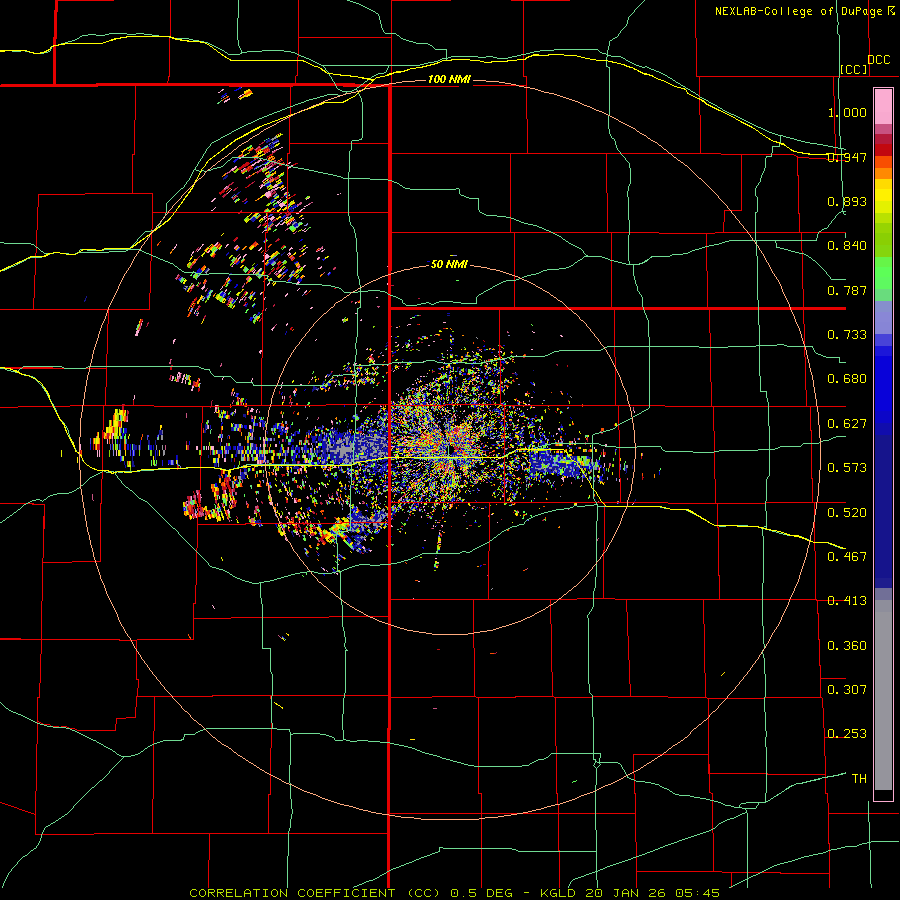900x900 pixels.
Task: Click the pink segment at the color bar top
Action: (x=883, y=107)
